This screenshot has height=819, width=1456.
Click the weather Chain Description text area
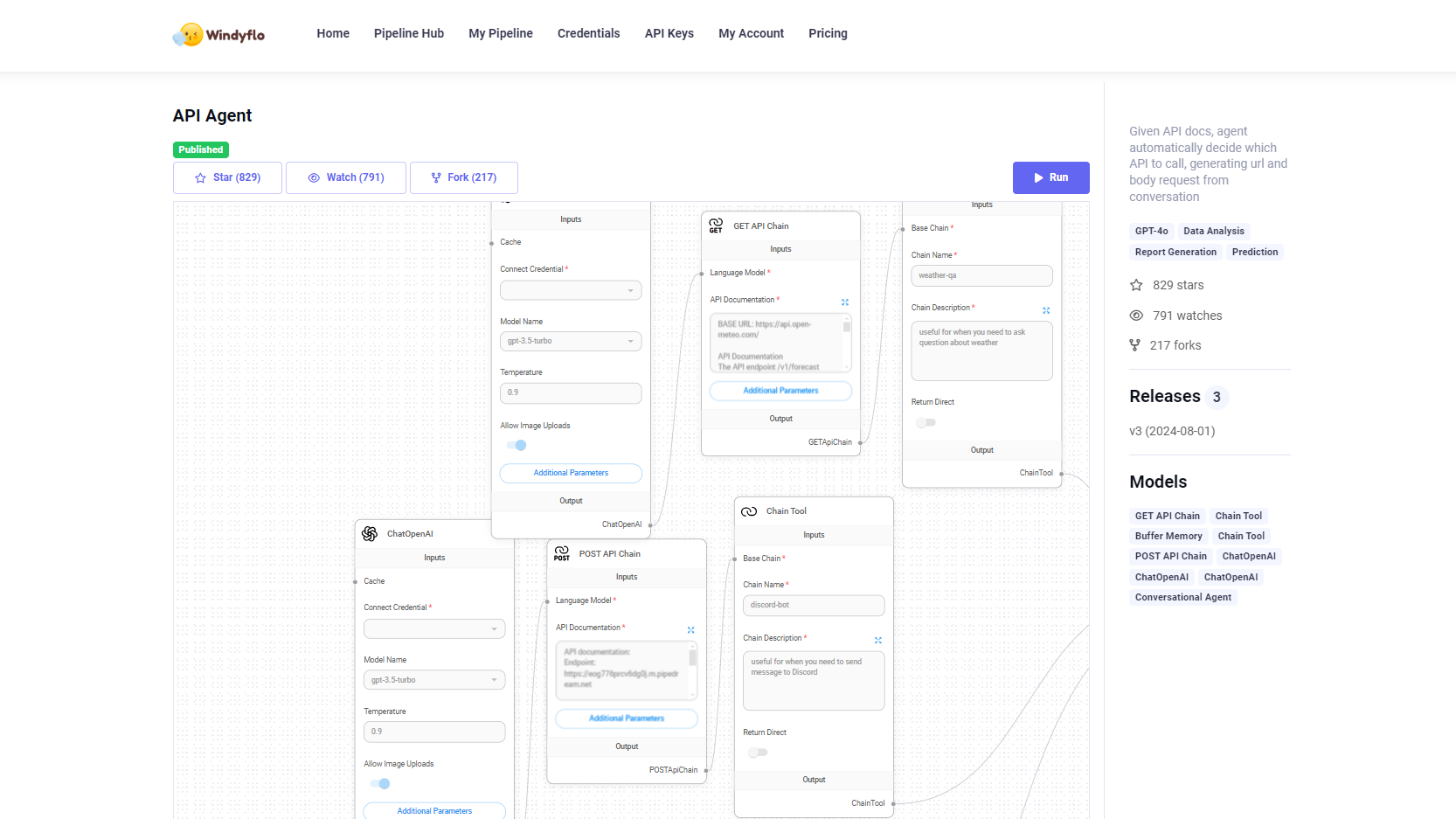981,351
